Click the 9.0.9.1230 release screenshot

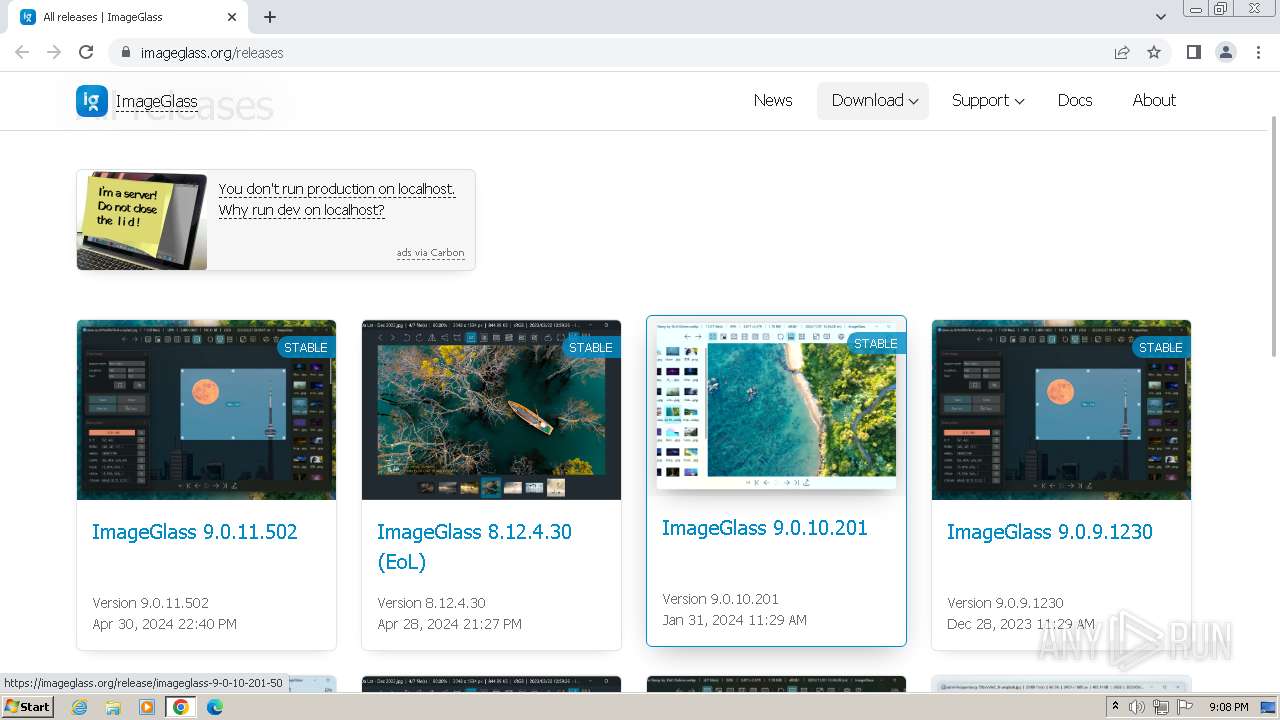coord(1061,410)
